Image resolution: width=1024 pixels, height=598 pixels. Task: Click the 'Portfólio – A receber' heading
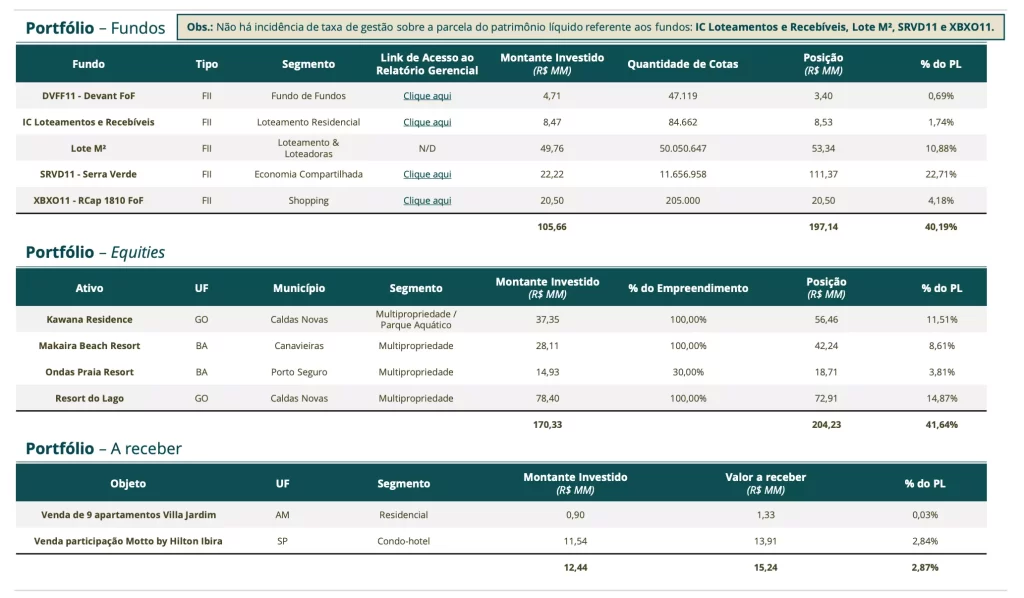click(104, 448)
